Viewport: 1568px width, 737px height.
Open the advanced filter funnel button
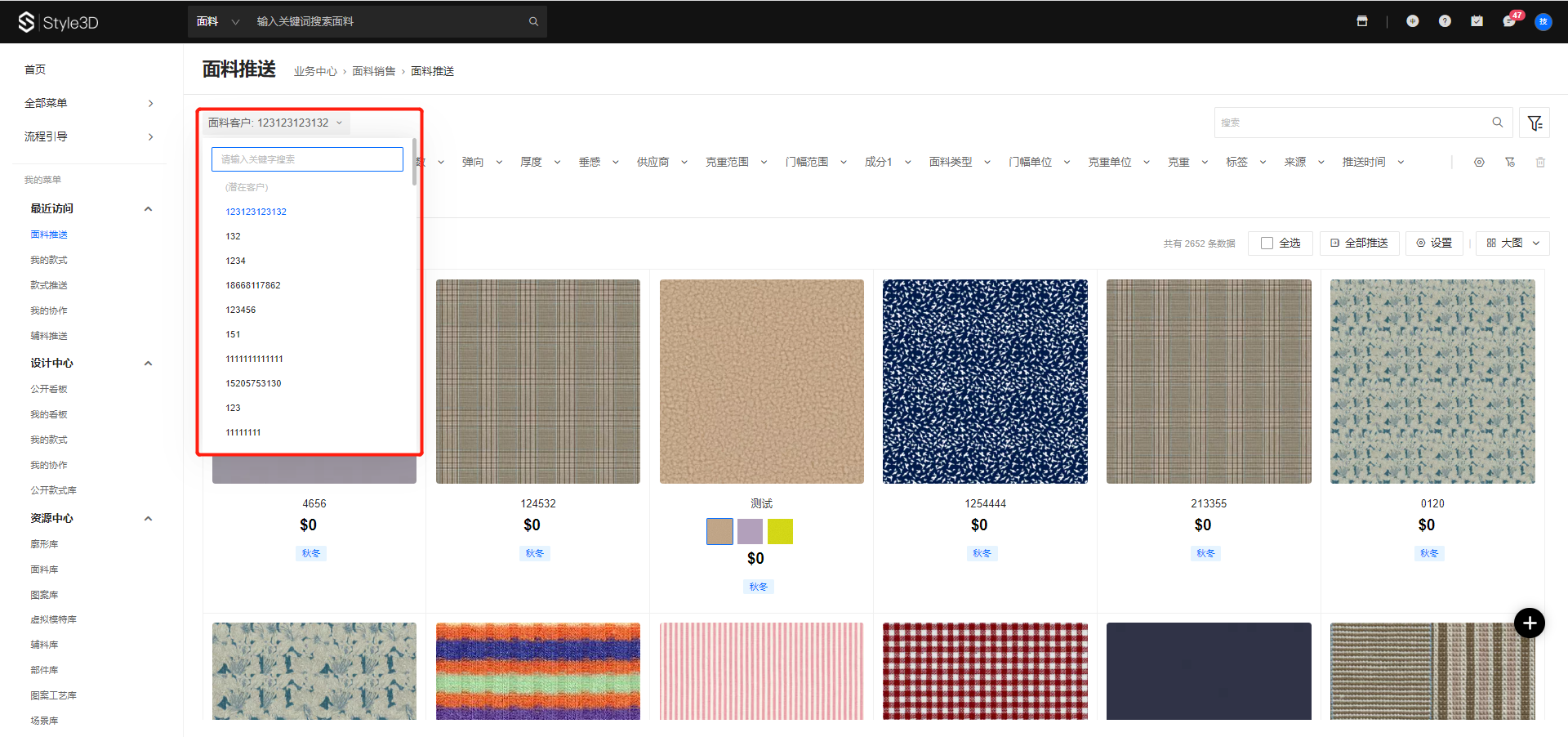[x=1535, y=123]
